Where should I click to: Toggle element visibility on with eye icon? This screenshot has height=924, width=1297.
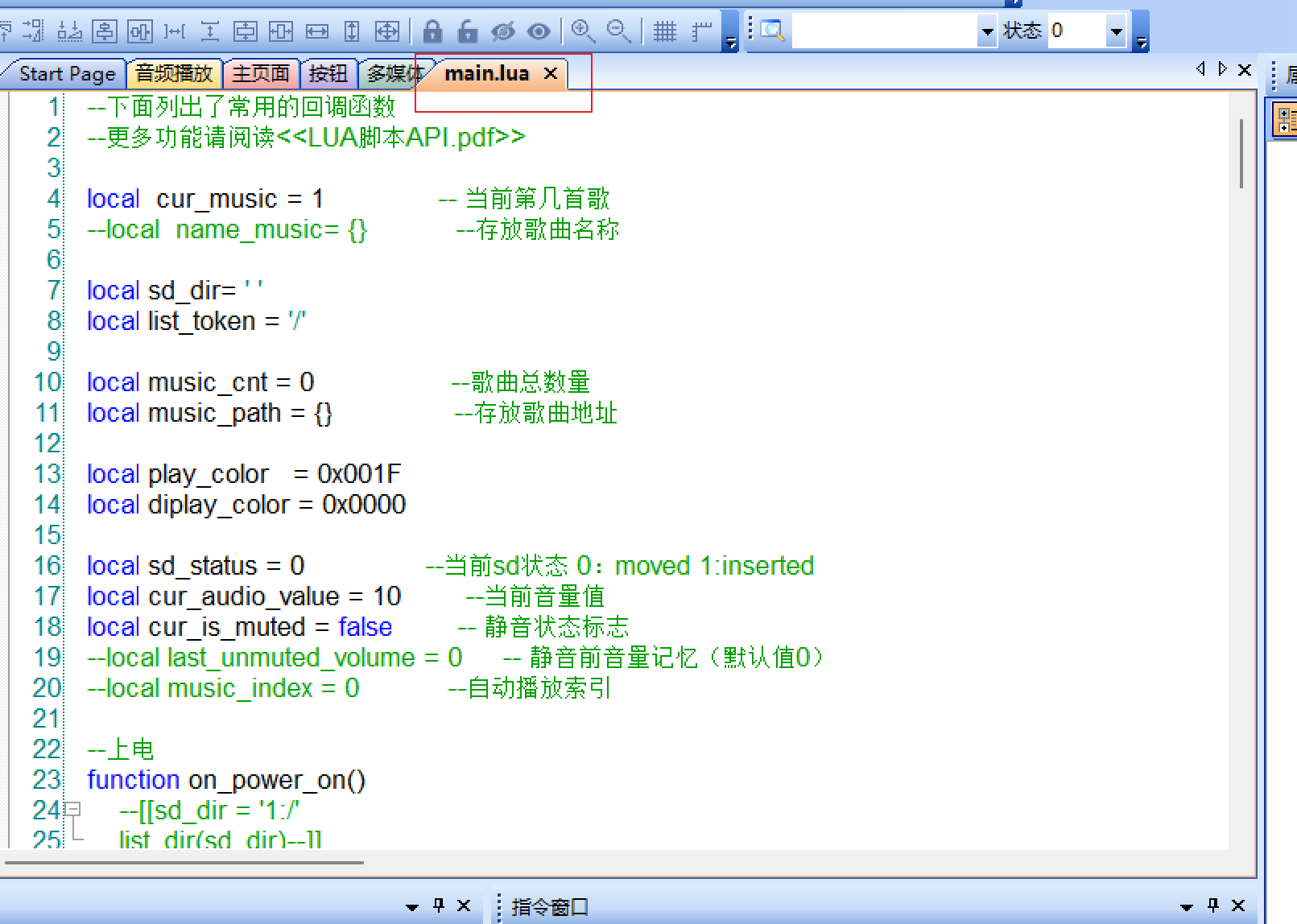point(538,31)
